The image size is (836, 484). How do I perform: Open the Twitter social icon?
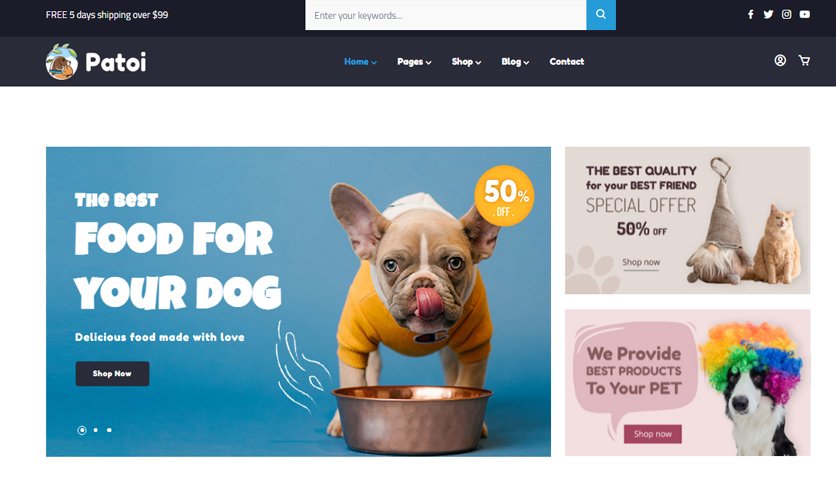click(x=768, y=14)
